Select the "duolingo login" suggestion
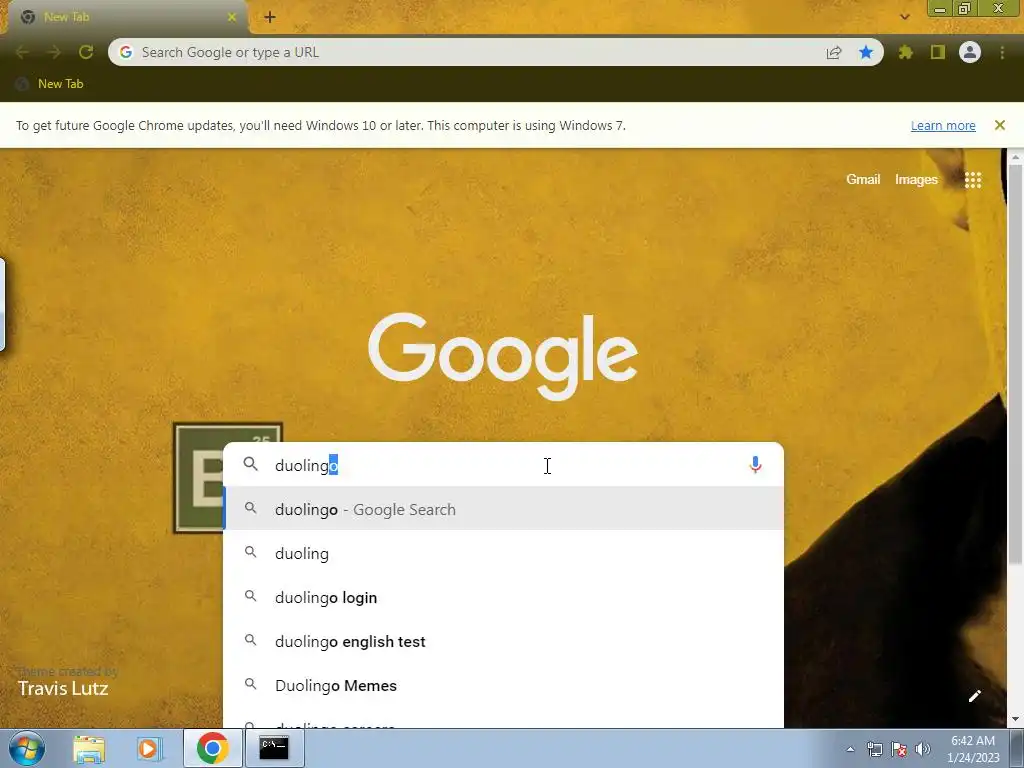 click(504, 597)
